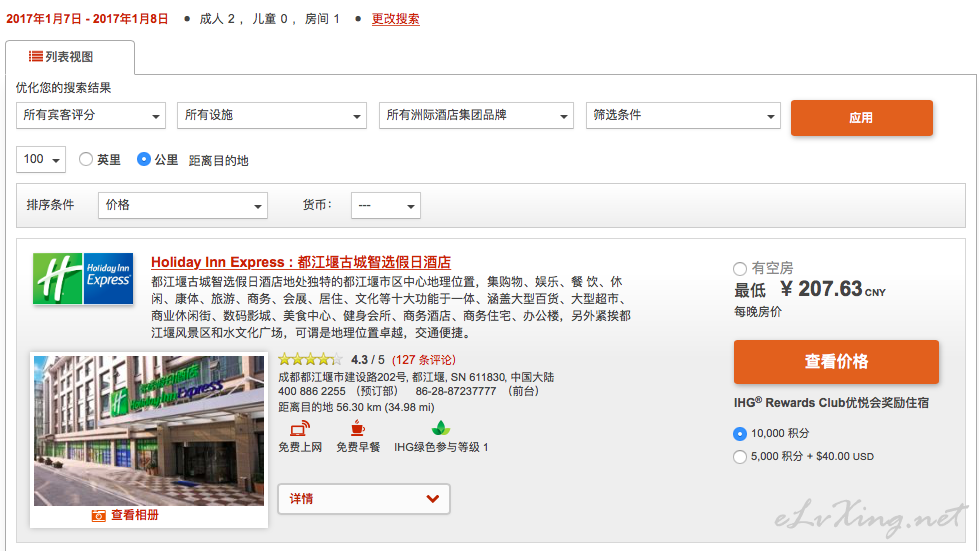Click the distance text 56.30 km (34.98 mi)
This screenshot has height=551, width=979.
click(x=385, y=407)
